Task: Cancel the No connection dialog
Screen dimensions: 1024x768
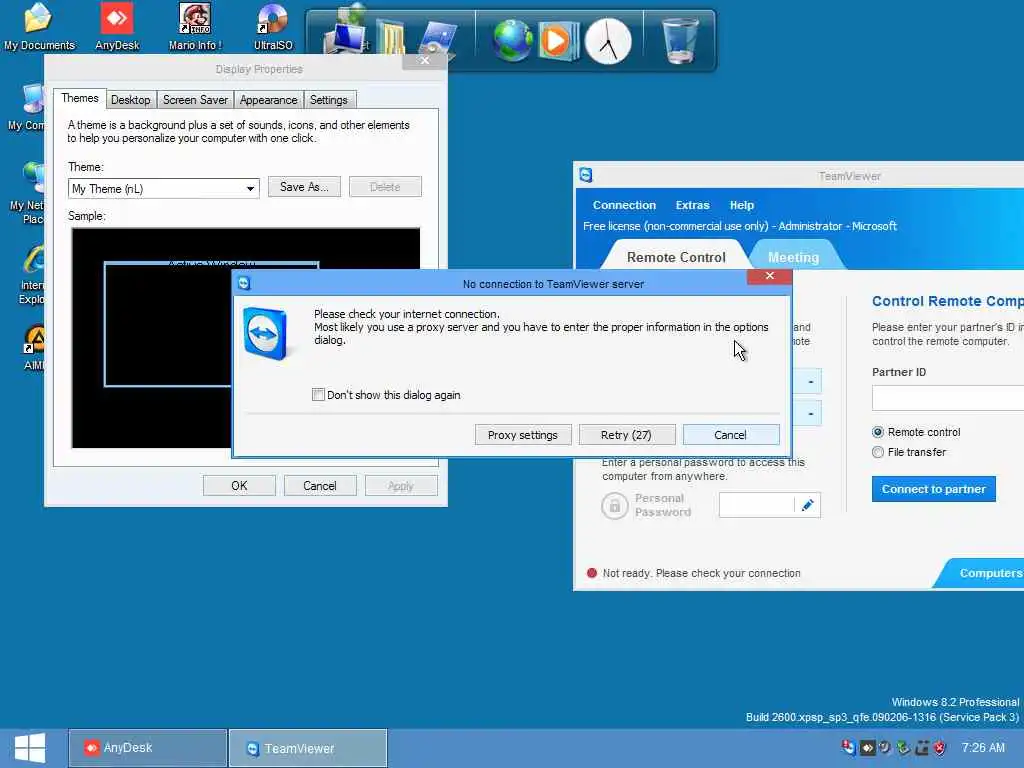Action: pos(731,435)
